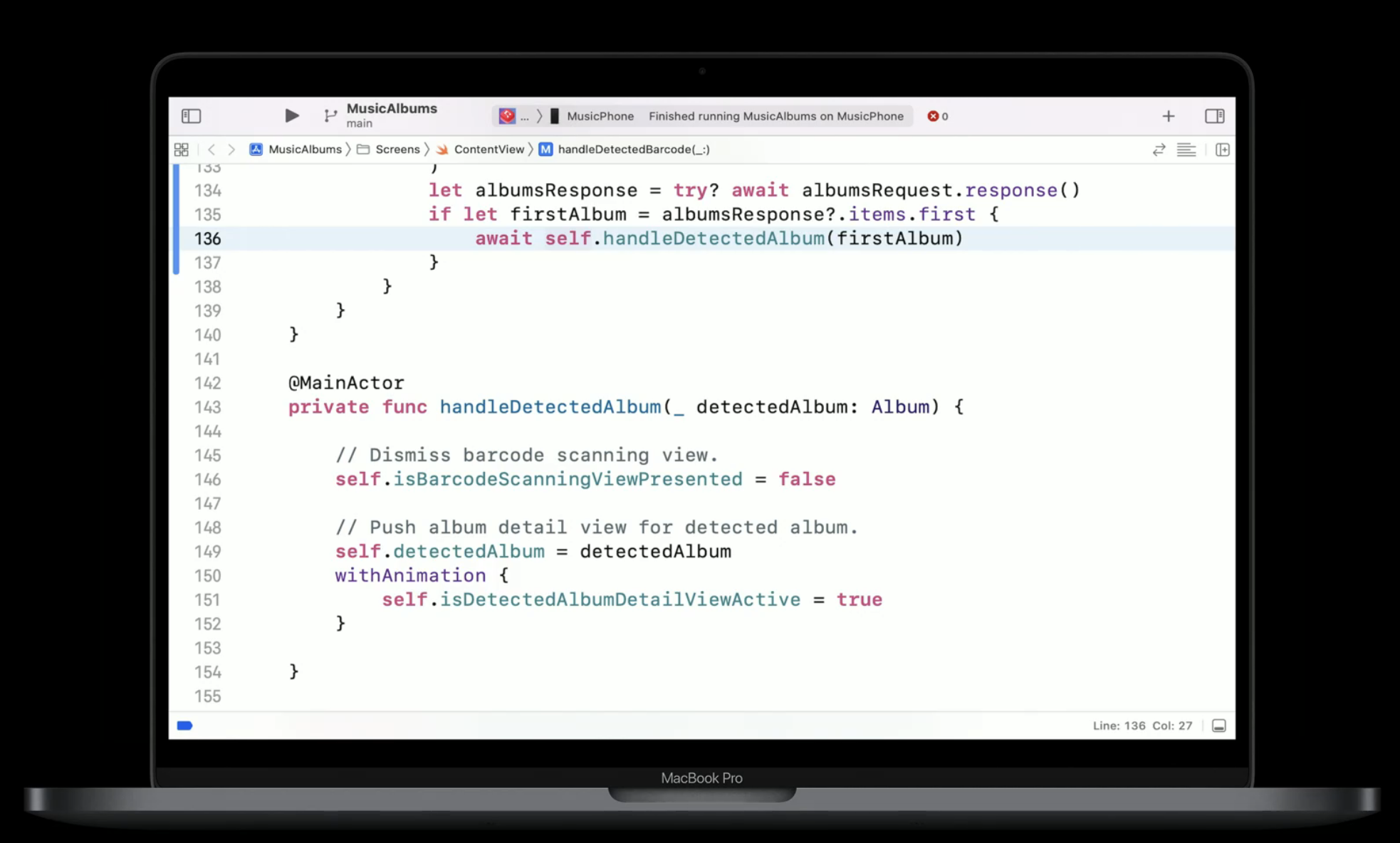
Task: Toggle the inspector panel on right
Action: [x=1214, y=116]
